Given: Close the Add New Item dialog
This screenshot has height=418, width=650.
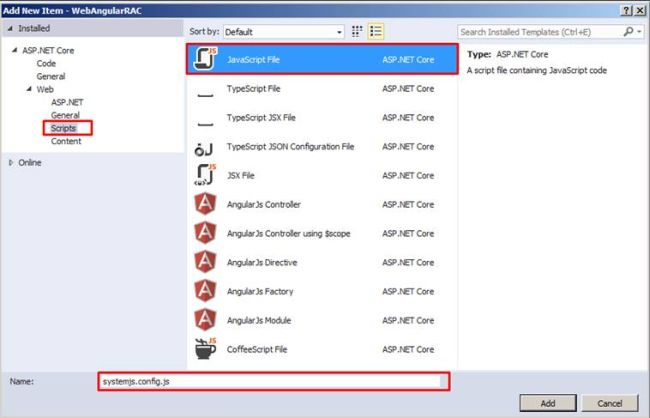Looking at the screenshot, I should [640, 10].
